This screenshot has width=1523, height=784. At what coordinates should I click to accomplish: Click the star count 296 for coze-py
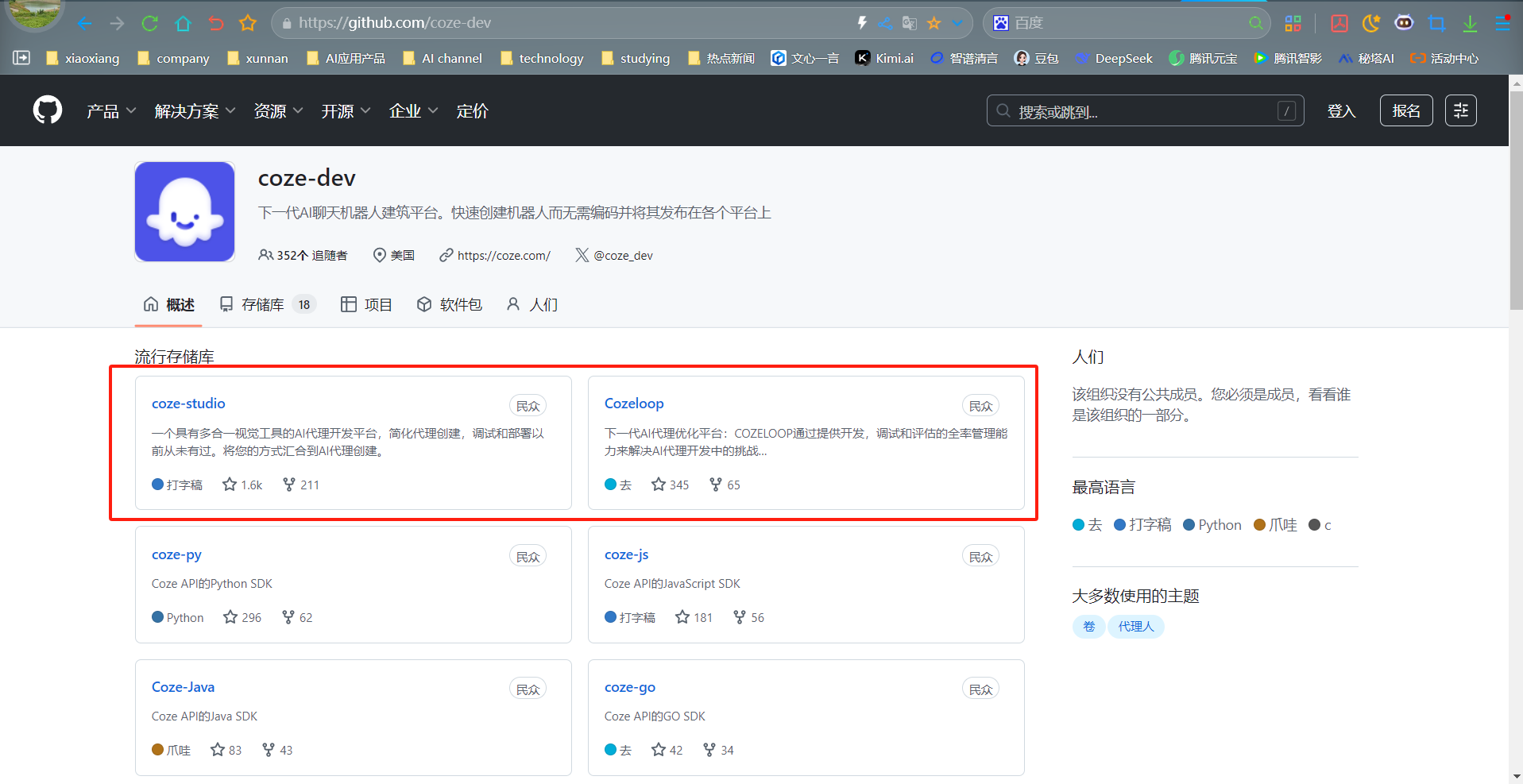[242, 617]
